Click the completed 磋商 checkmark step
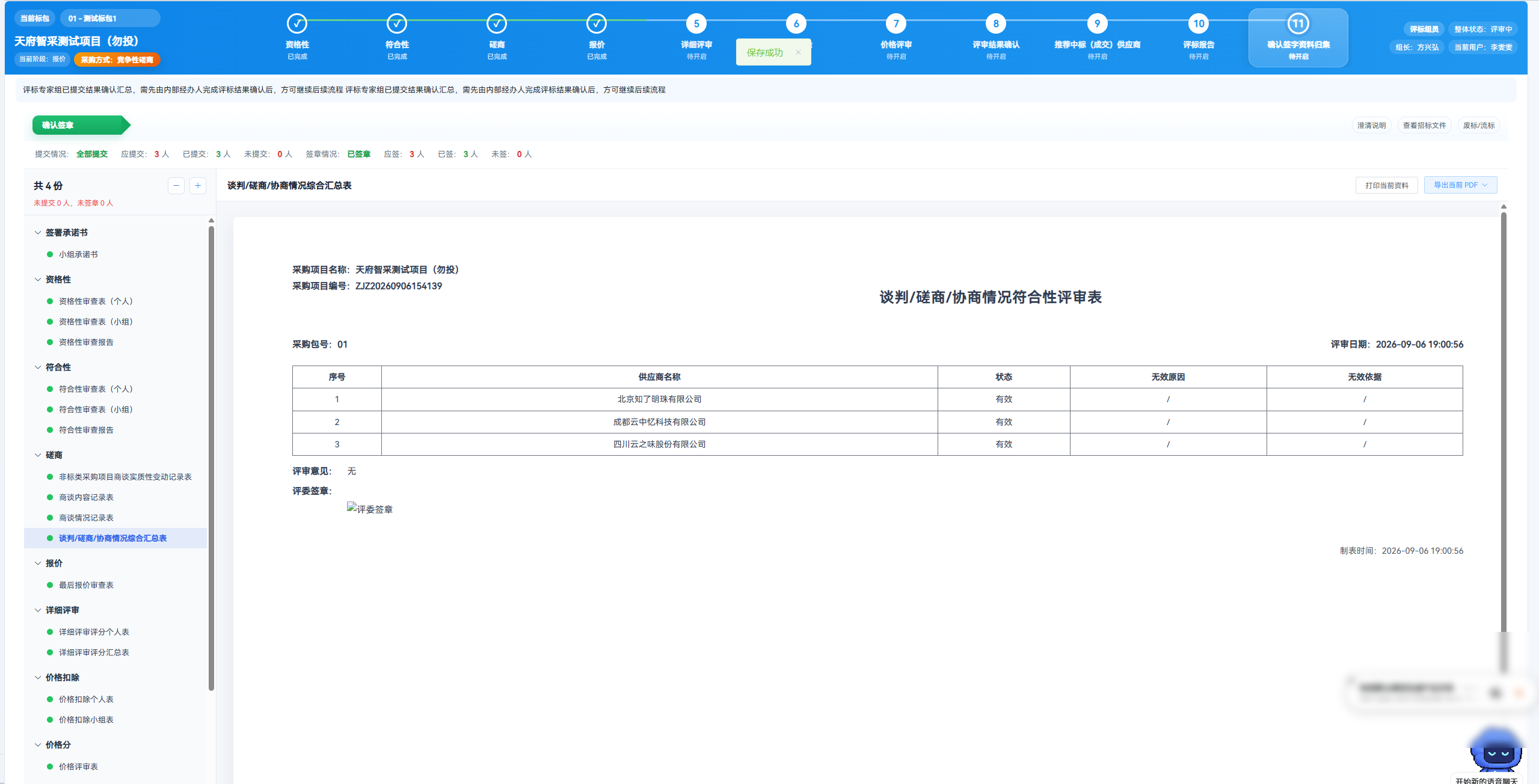 (x=497, y=24)
